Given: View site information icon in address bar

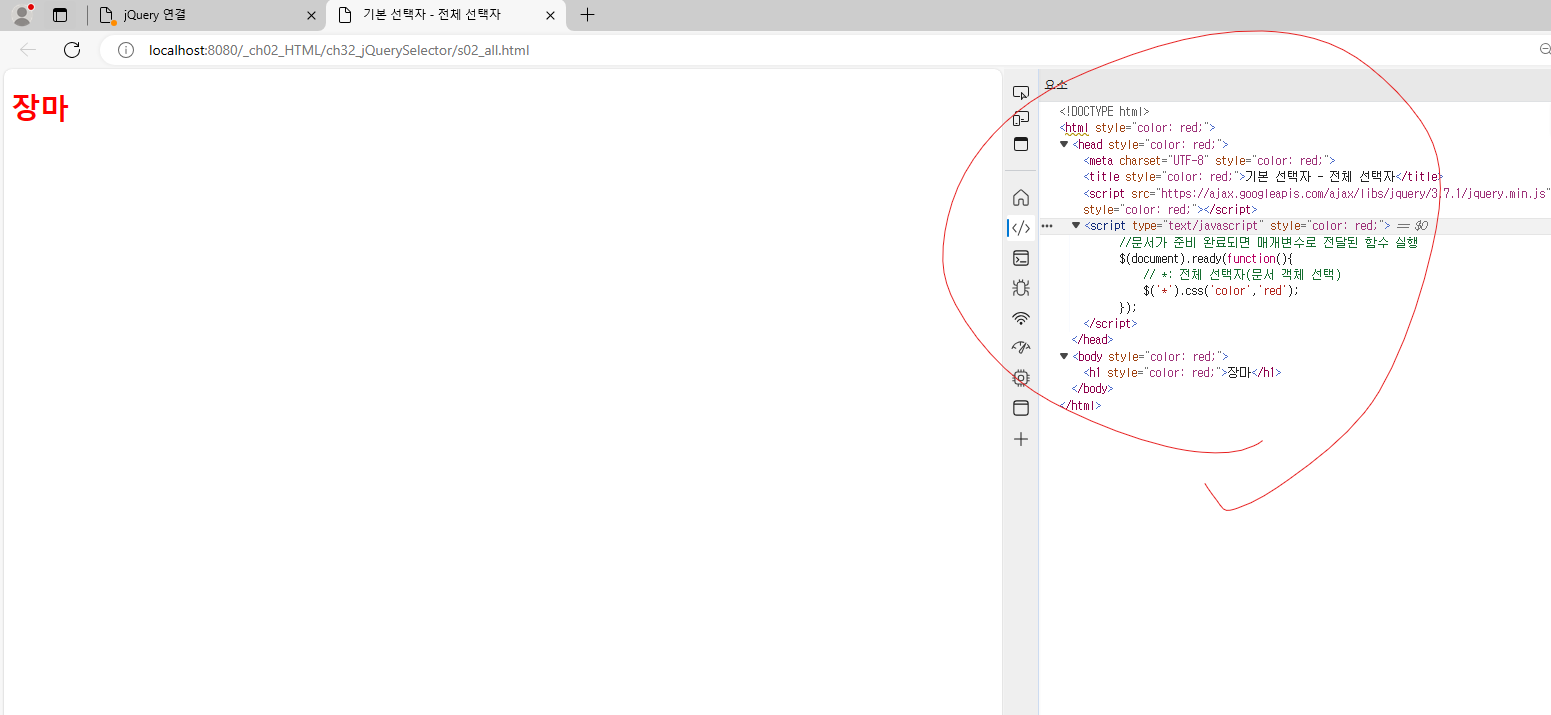Looking at the screenshot, I should click(126, 50).
